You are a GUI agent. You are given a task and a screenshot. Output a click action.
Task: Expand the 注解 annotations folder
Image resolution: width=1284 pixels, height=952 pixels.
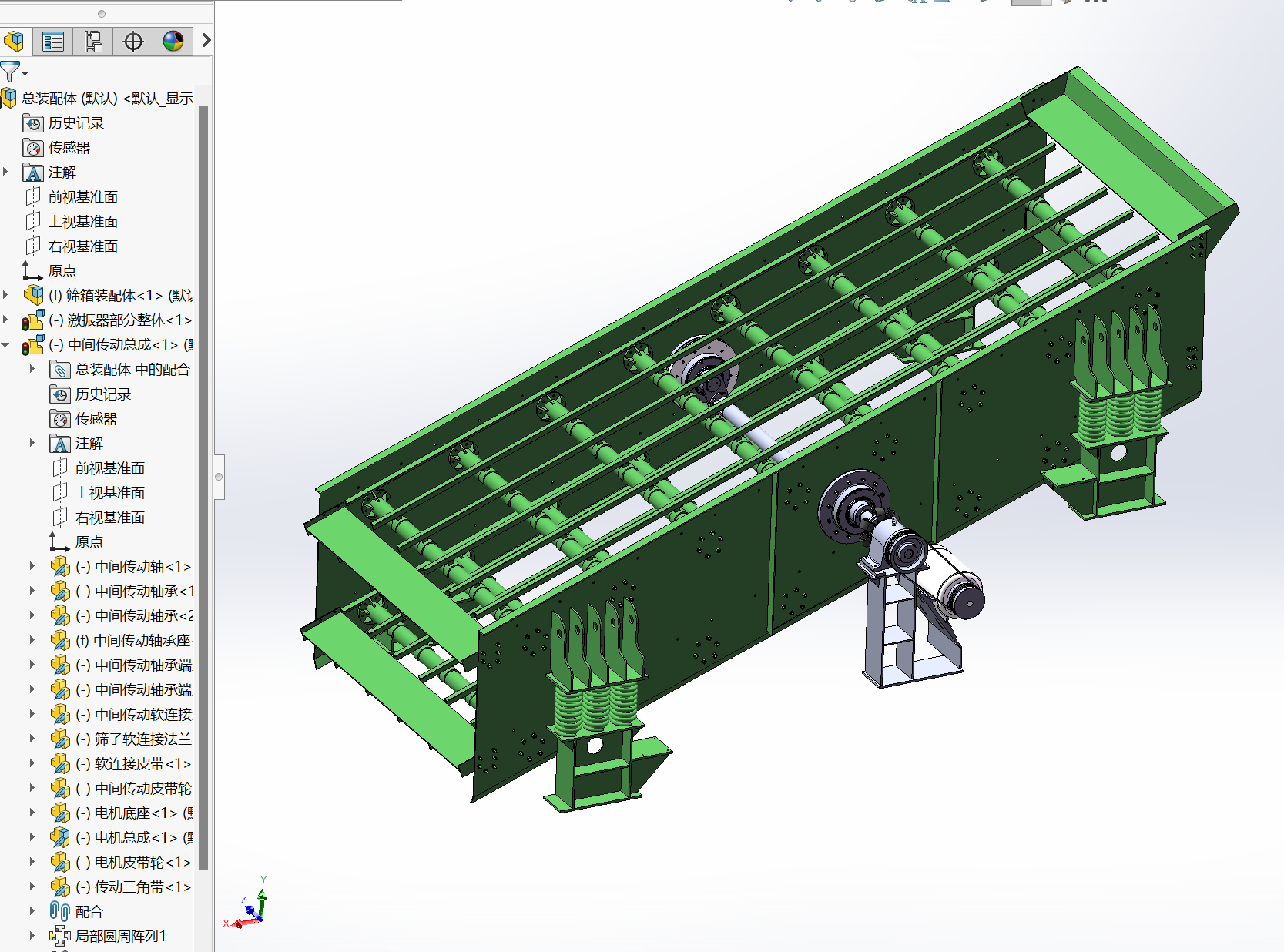click(6, 172)
